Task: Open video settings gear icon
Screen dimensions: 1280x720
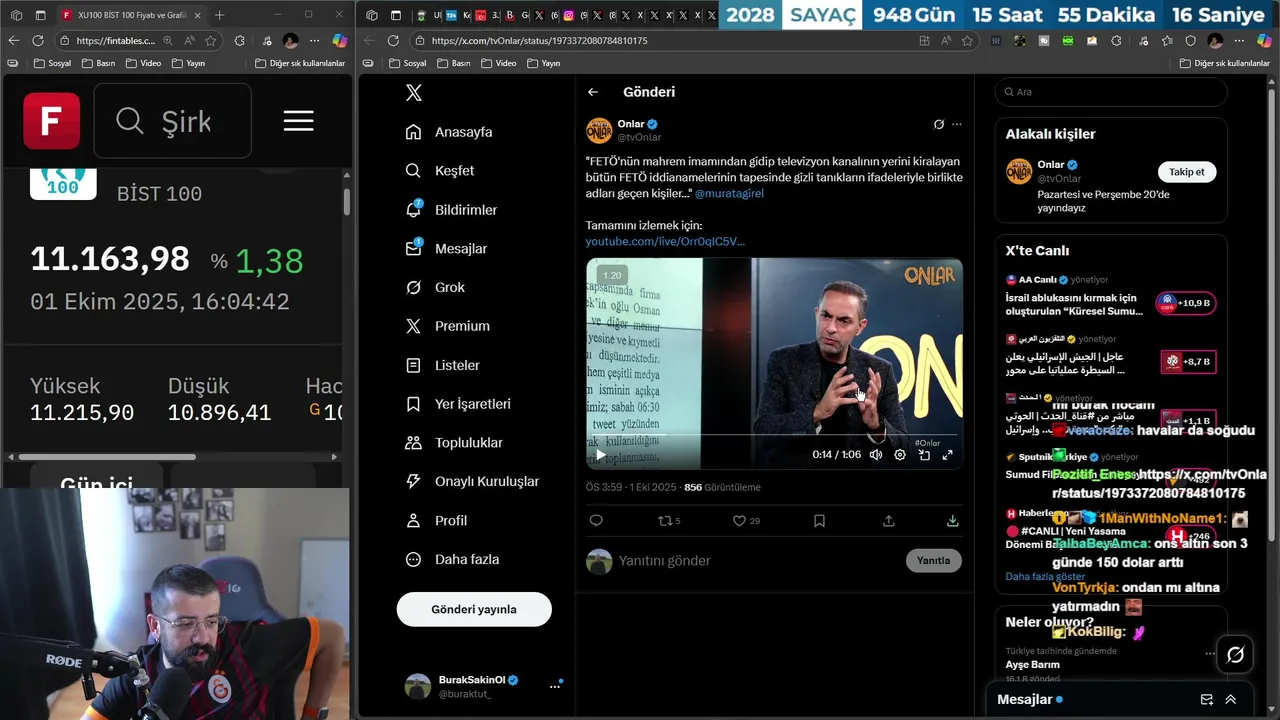Action: pos(900,455)
